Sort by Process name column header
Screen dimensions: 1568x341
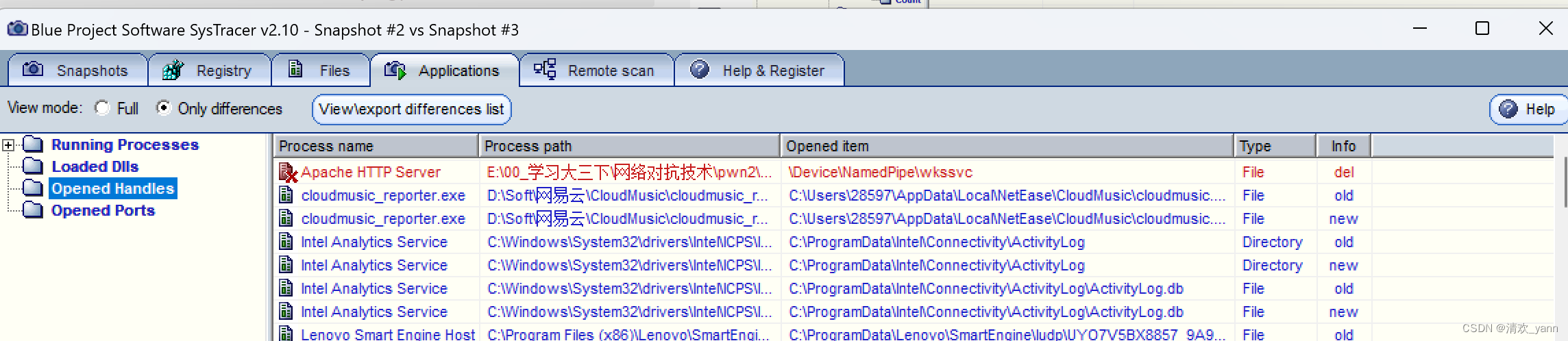(x=376, y=146)
